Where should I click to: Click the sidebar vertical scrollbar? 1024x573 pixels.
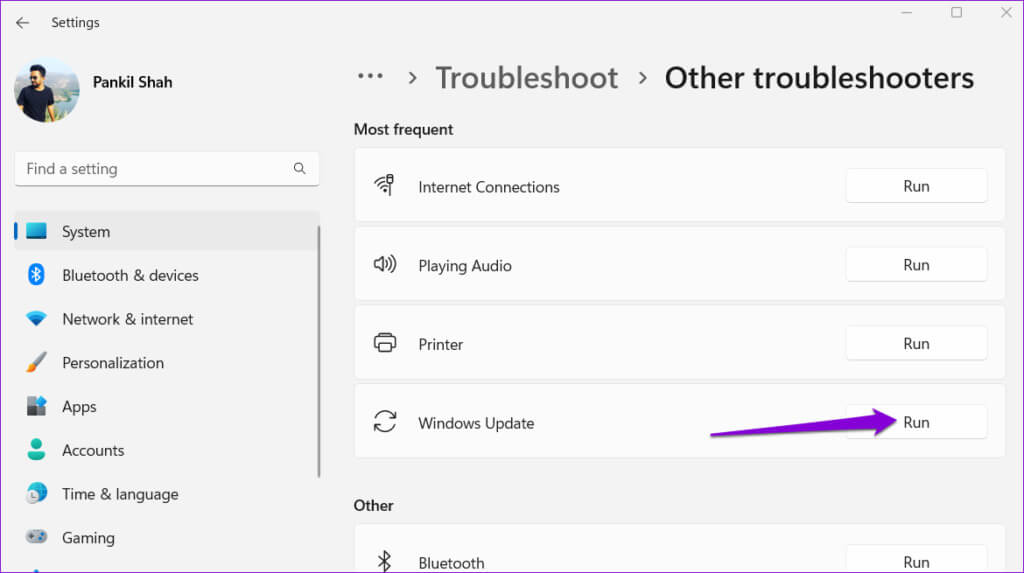(319, 352)
